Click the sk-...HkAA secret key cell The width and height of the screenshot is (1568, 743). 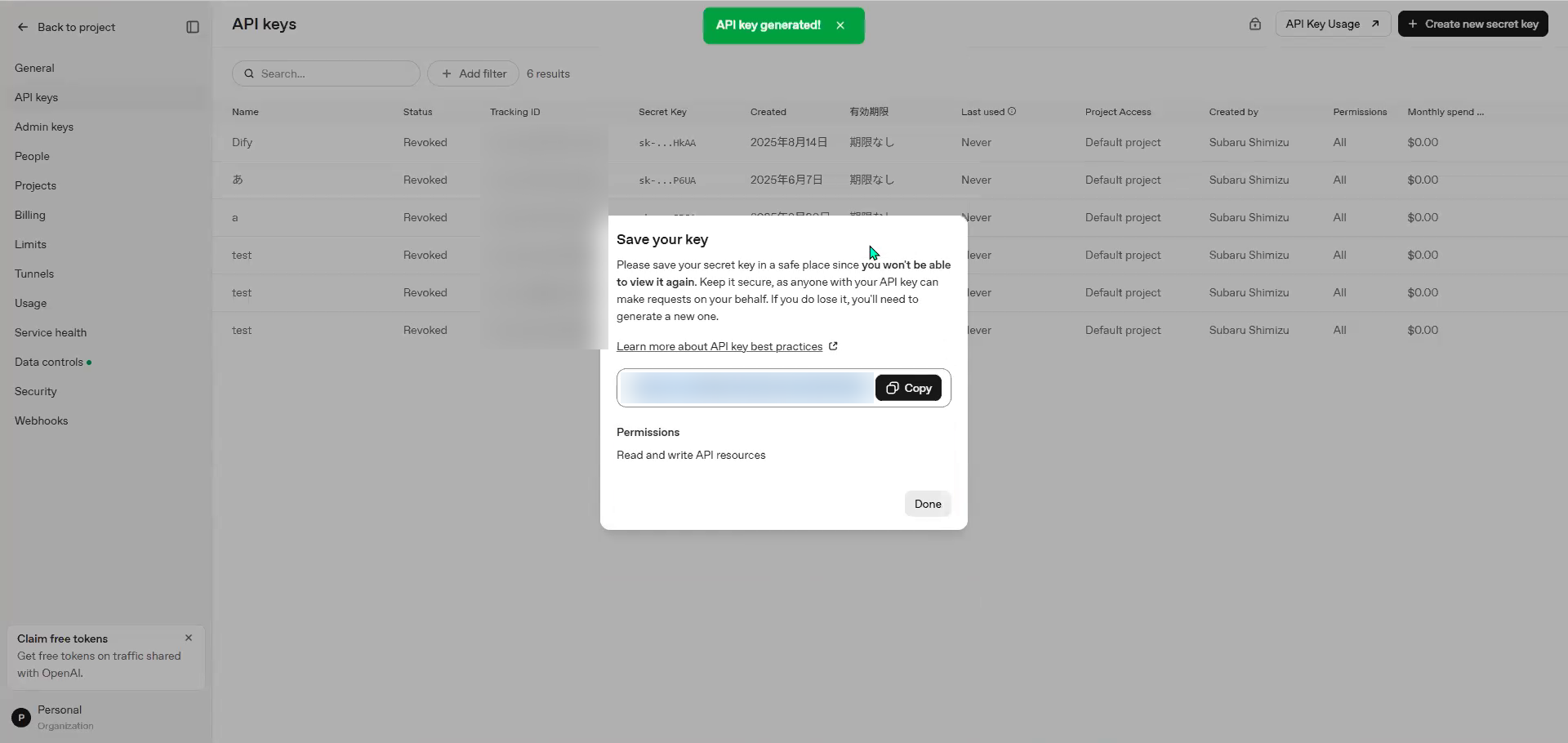(x=667, y=143)
